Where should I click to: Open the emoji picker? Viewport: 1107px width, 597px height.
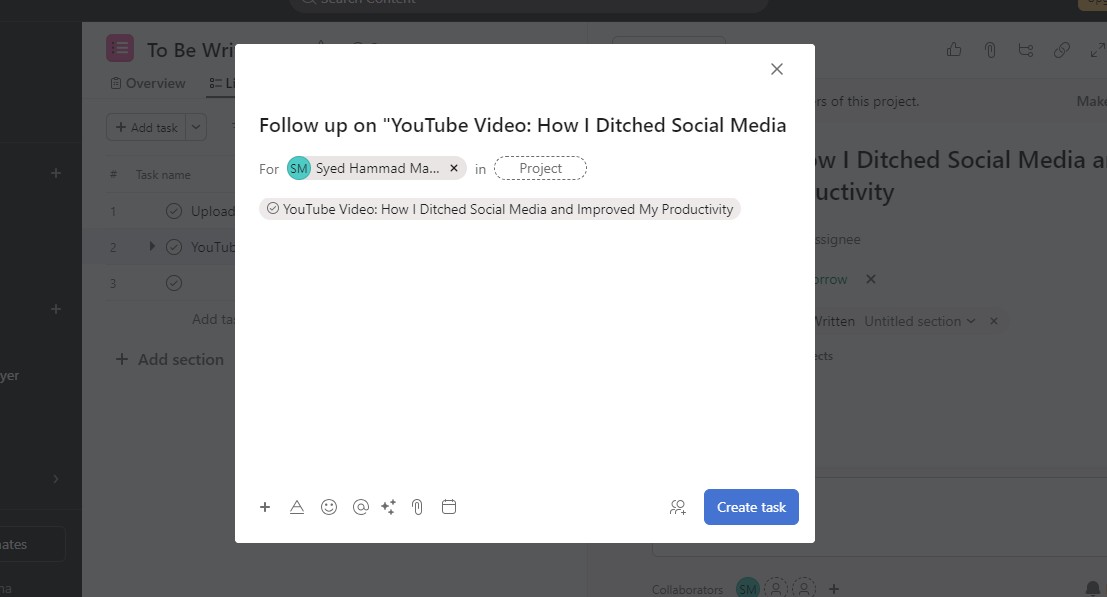click(329, 507)
